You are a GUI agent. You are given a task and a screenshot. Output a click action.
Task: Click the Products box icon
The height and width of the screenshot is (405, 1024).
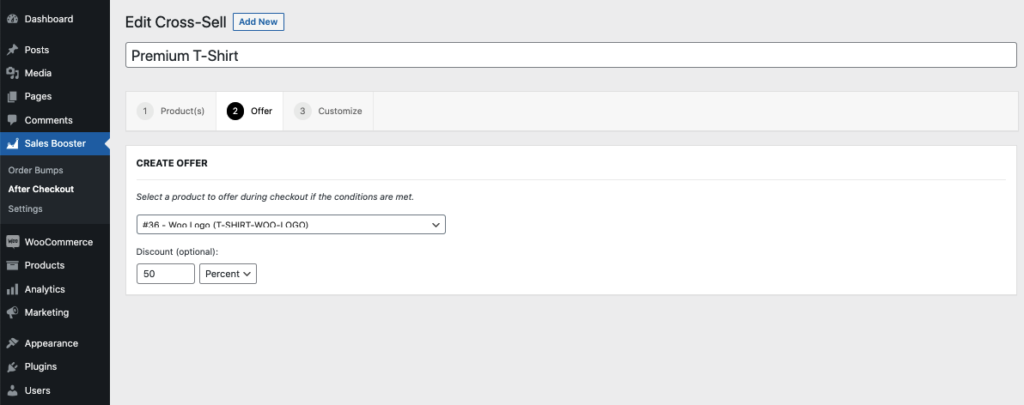(12, 265)
